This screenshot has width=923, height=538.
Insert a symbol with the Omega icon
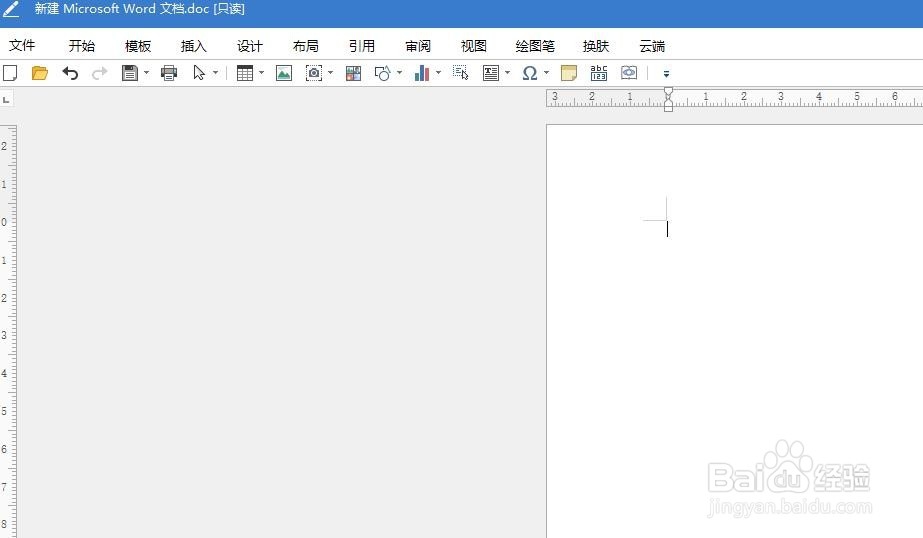point(530,73)
